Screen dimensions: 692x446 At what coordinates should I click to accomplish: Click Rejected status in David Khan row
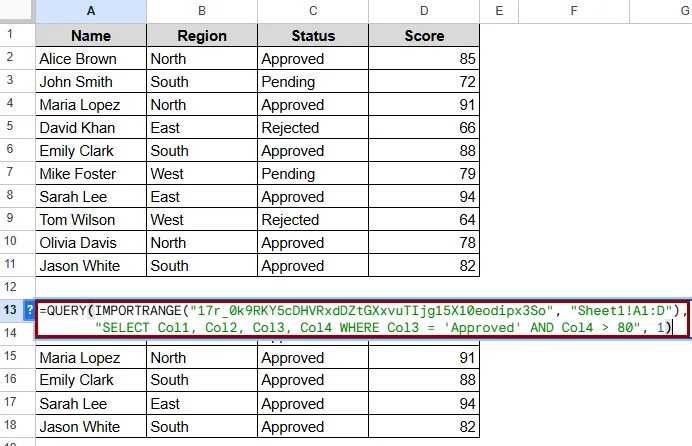coord(313,127)
